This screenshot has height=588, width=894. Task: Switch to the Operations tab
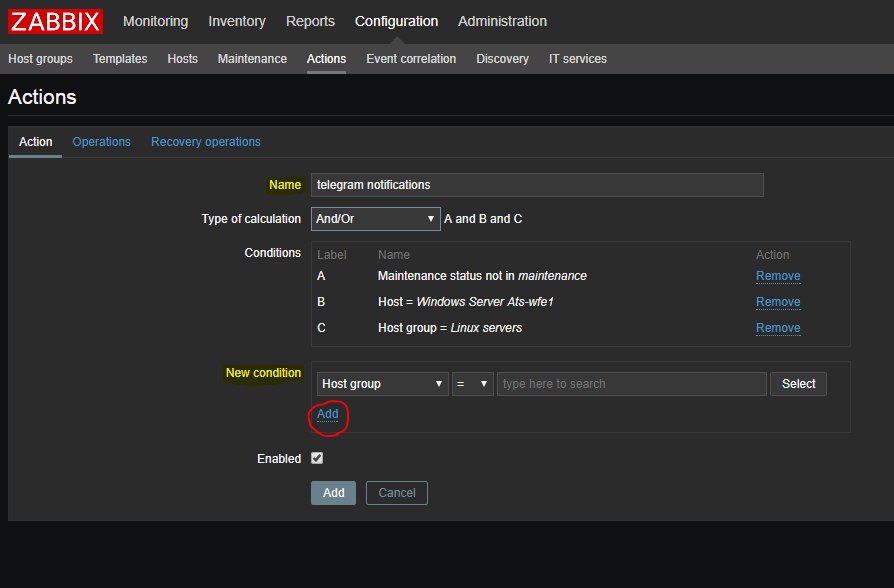click(x=101, y=142)
